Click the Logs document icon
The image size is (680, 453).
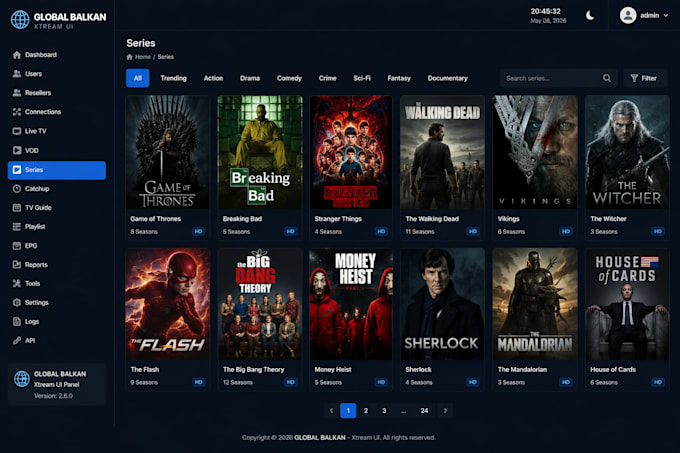[x=17, y=322]
